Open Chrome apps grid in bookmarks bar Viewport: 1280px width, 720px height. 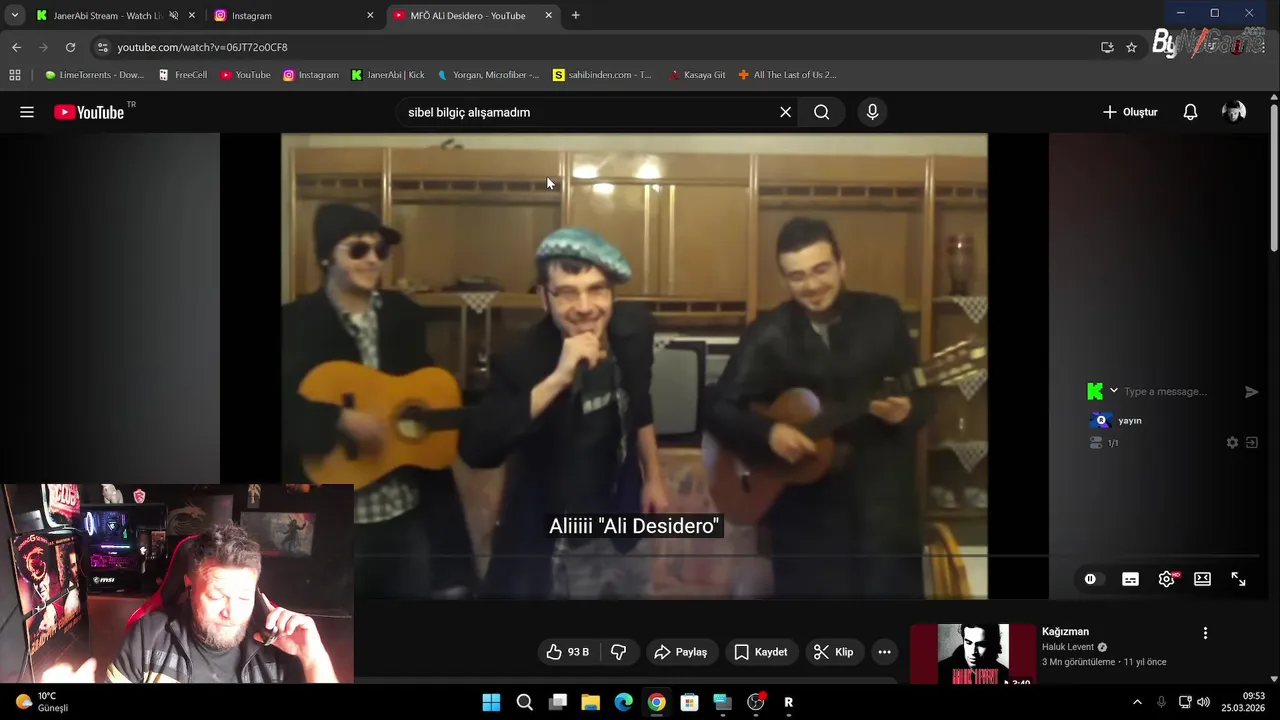pos(15,75)
